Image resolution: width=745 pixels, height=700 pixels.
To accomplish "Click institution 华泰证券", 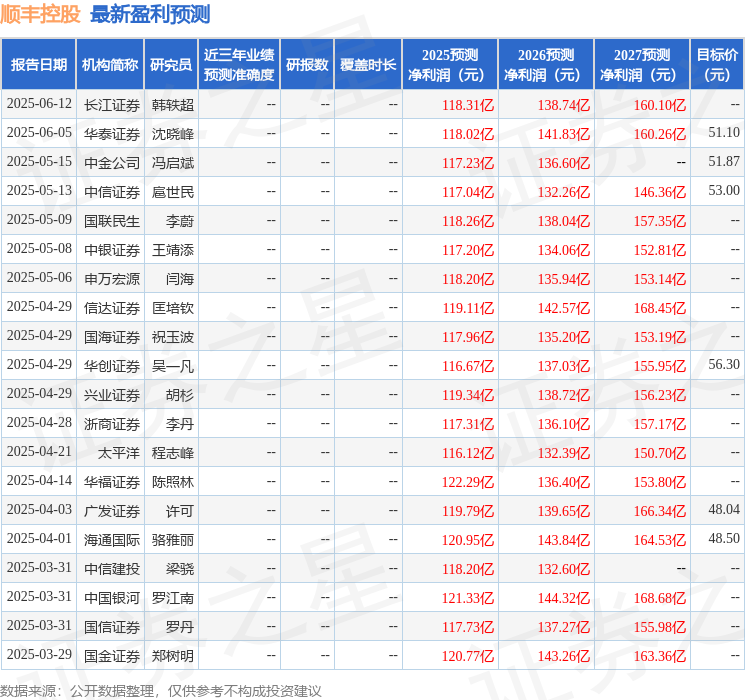I will tap(112, 134).
